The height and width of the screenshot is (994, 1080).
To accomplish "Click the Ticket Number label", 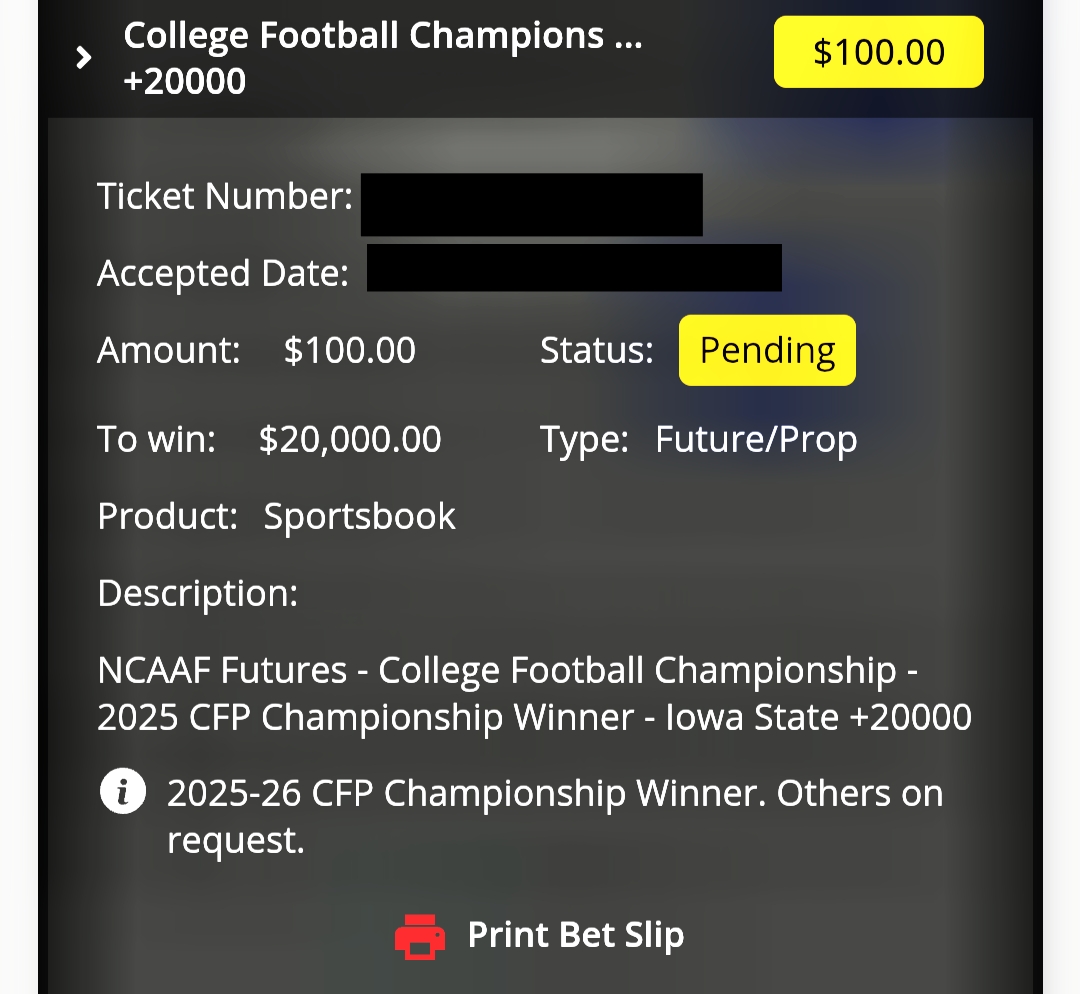I will pos(225,196).
